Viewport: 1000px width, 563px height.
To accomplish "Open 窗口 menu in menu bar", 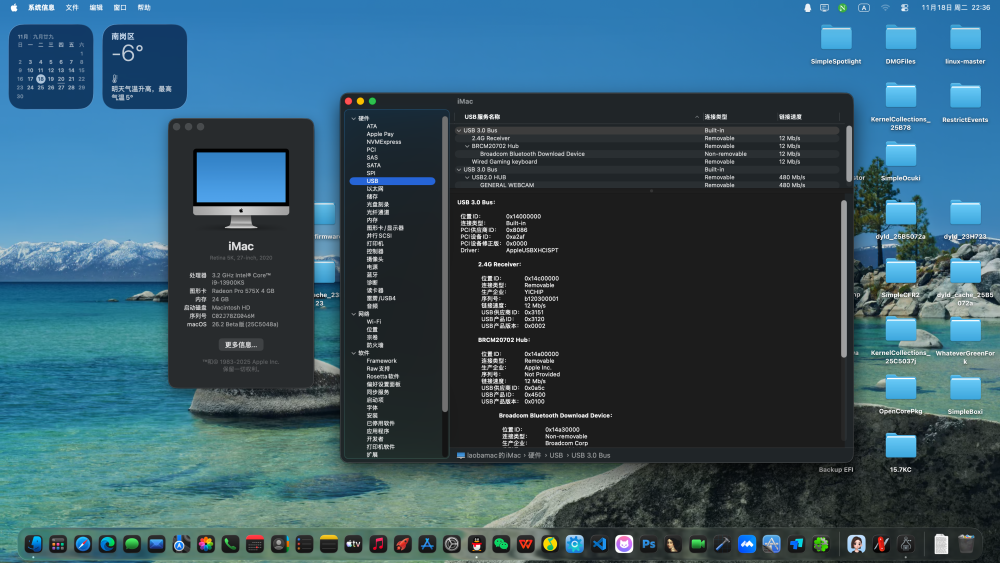I will pyautogui.click(x=120, y=8).
